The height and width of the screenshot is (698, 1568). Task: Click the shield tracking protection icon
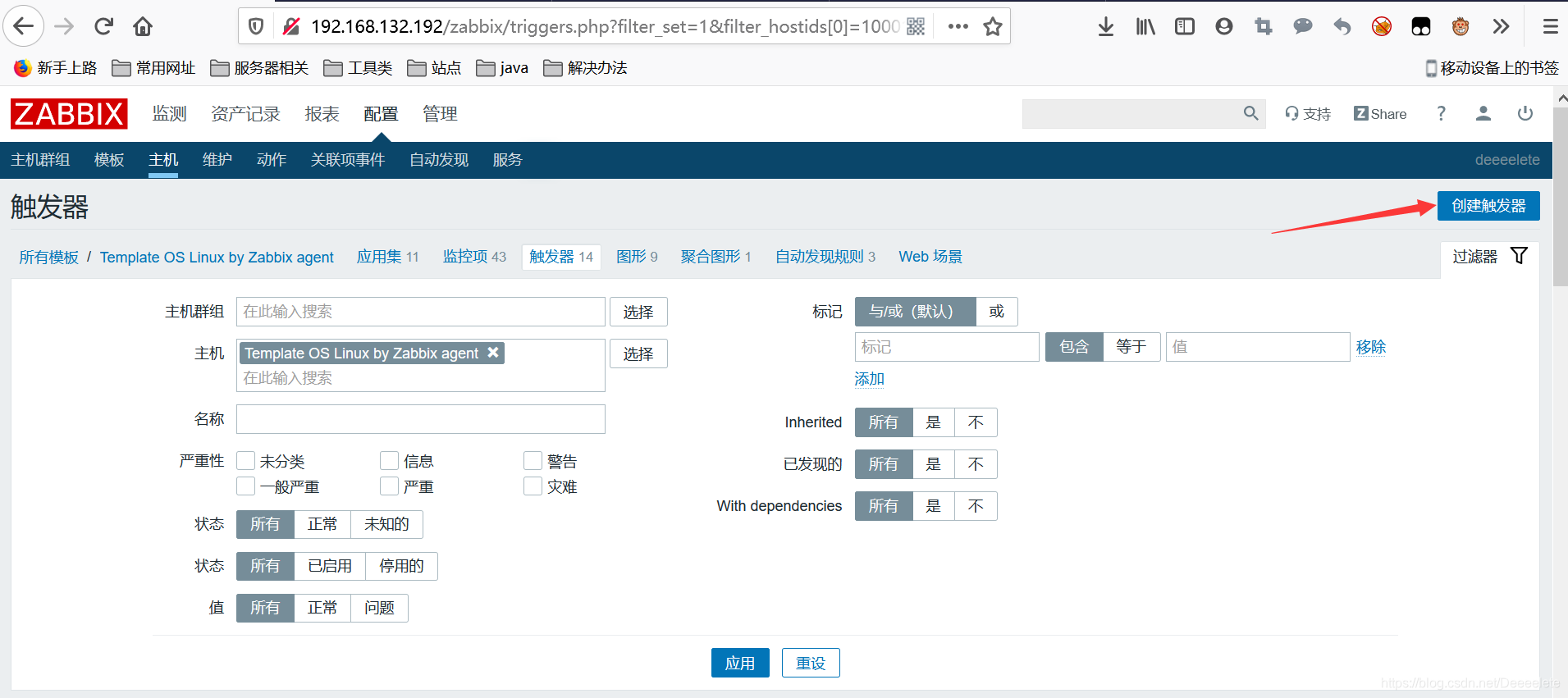(x=256, y=26)
